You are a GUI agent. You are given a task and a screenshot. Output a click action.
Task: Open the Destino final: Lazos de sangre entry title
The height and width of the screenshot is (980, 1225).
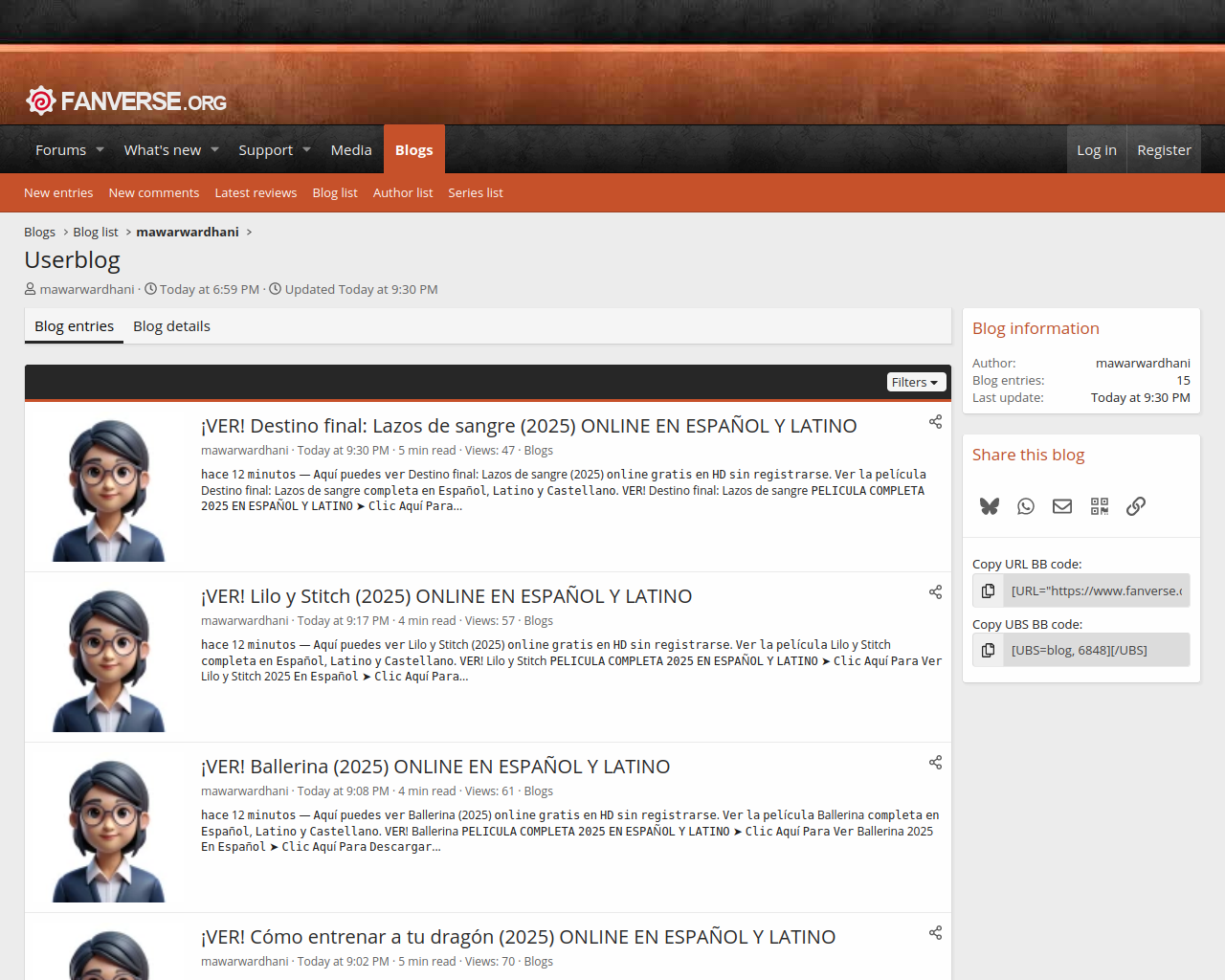click(528, 426)
